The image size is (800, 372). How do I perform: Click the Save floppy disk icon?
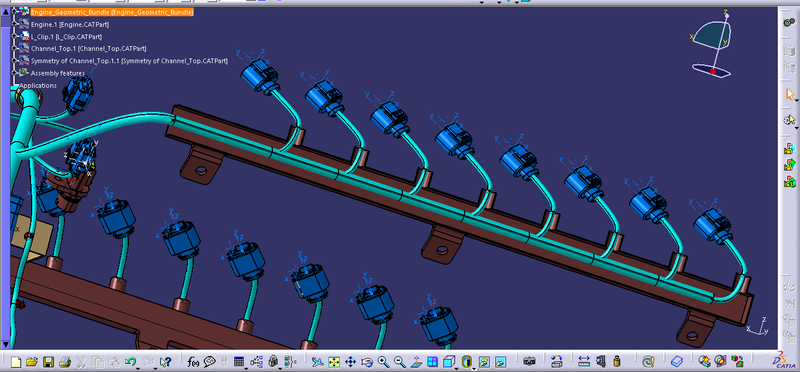click(48, 362)
